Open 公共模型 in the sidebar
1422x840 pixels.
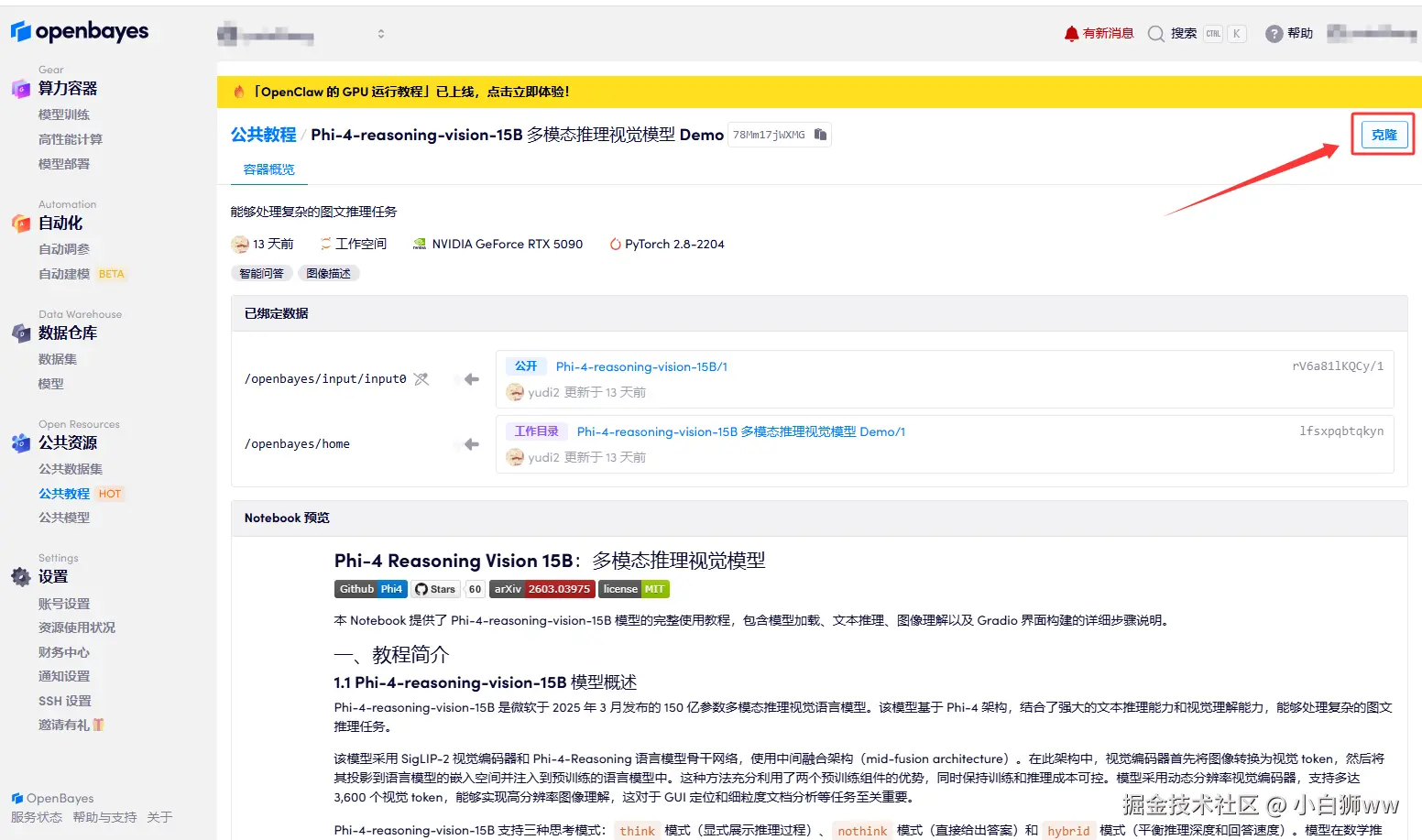(64, 518)
